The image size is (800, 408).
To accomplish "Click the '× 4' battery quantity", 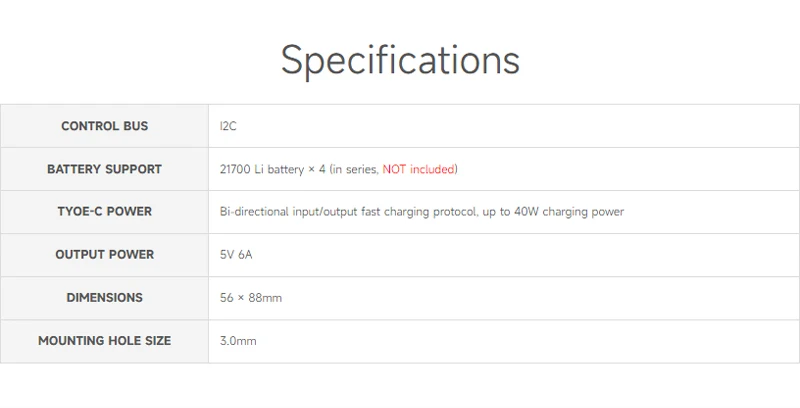I will click(x=316, y=169).
